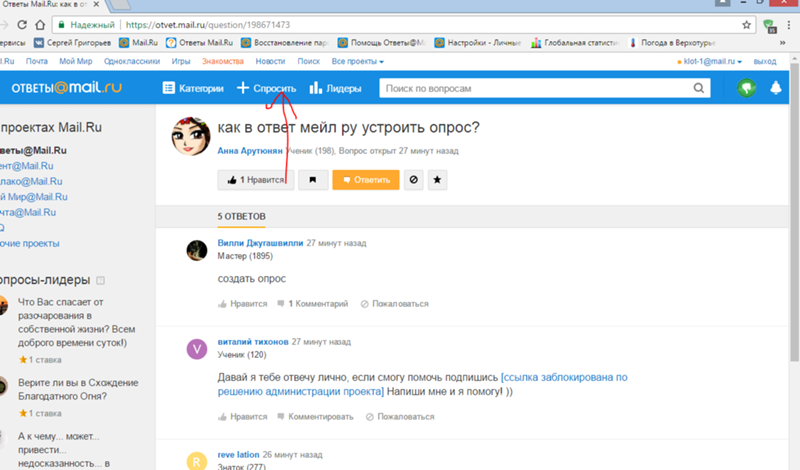Open 1 Комментарий under Вилли's answer
The height and width of the screenshot is (470, 800).
tap(313, 304)
